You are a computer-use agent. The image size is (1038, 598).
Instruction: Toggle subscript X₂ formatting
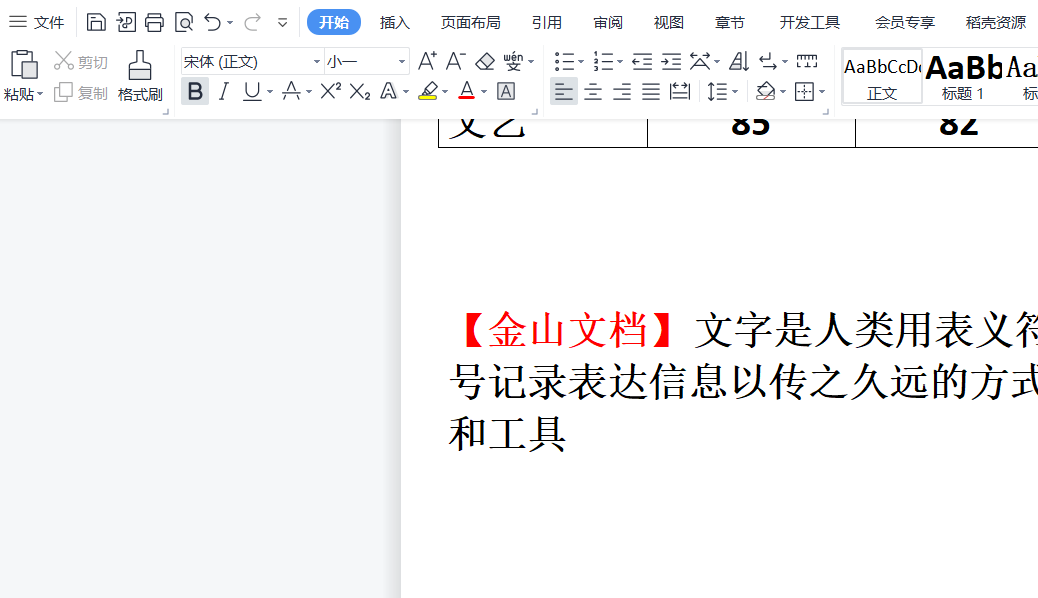359,91
